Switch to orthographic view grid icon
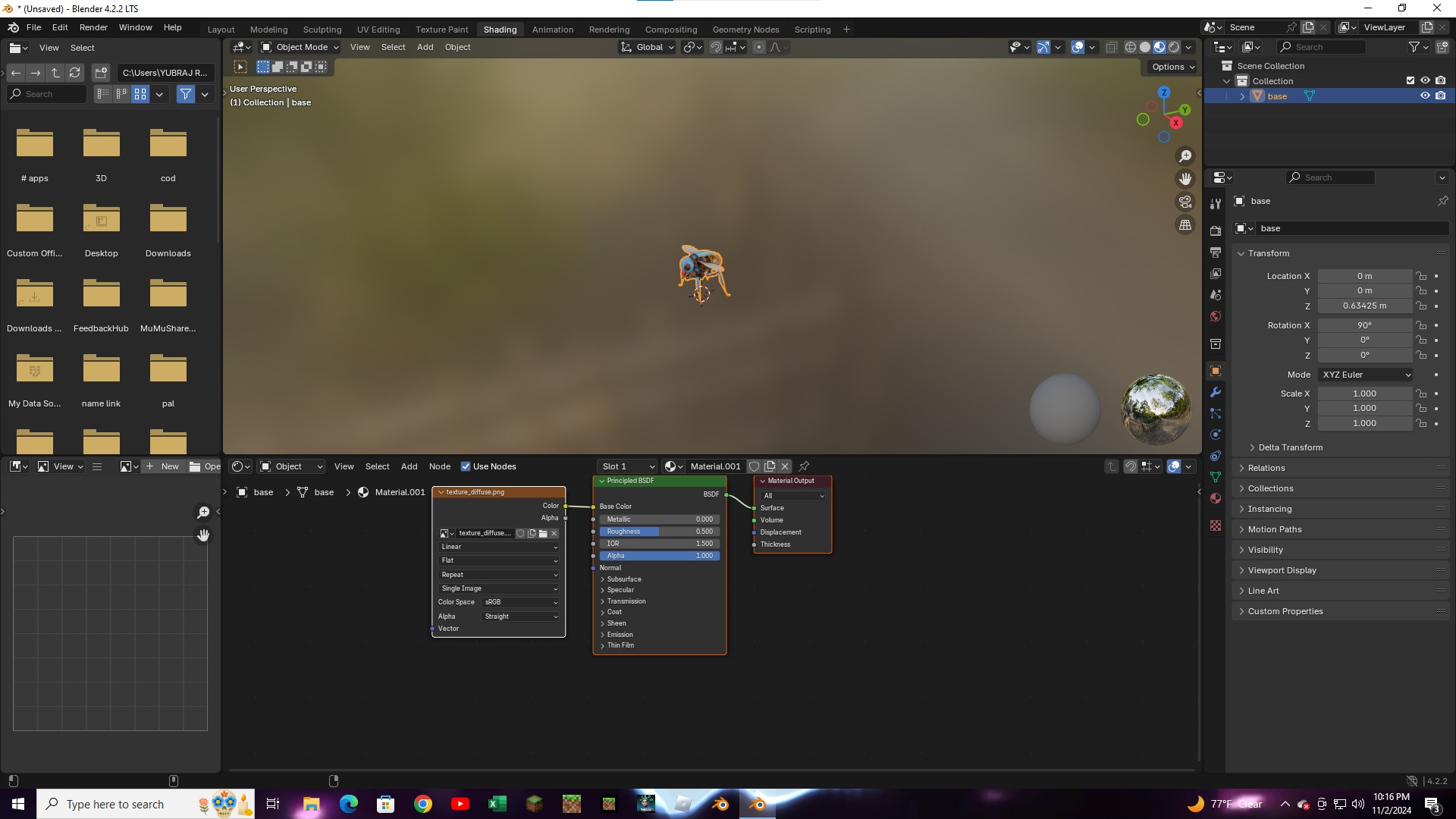1456x819 pixels. [x=1185, y=225]
